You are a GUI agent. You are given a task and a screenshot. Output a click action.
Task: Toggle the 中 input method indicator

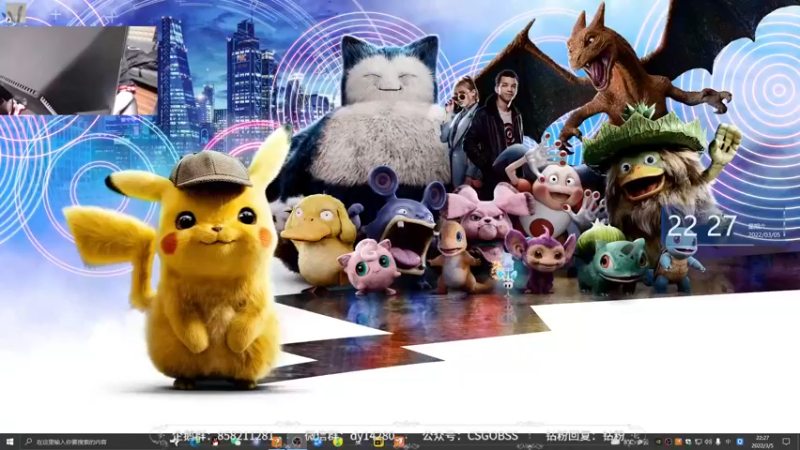728,442
